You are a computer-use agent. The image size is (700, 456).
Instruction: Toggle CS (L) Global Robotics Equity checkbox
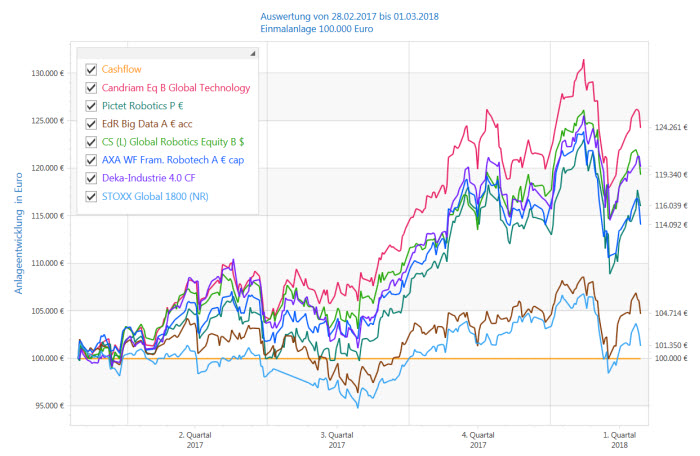point(91,142)
